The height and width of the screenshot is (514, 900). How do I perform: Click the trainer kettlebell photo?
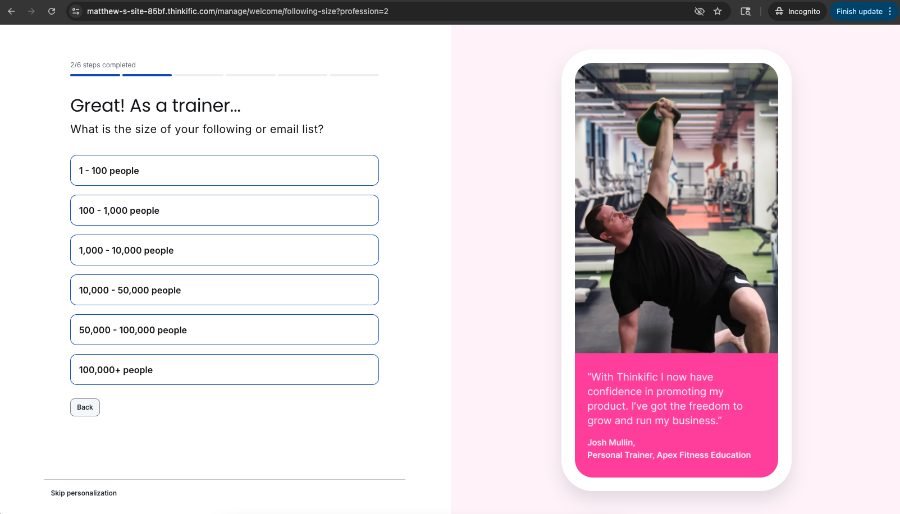point(676,208)
